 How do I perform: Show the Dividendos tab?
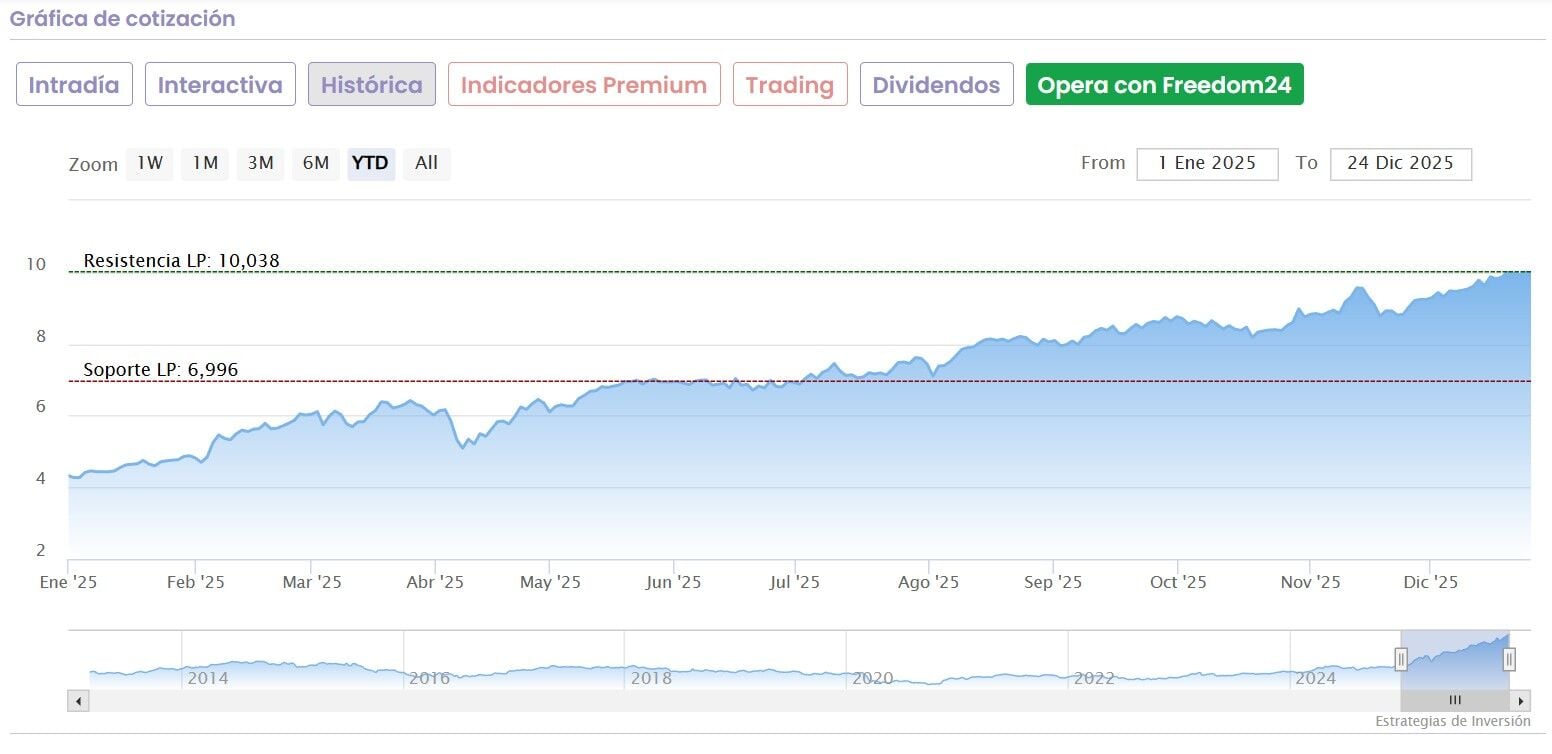pyautogui.click(x=936, y=85)
